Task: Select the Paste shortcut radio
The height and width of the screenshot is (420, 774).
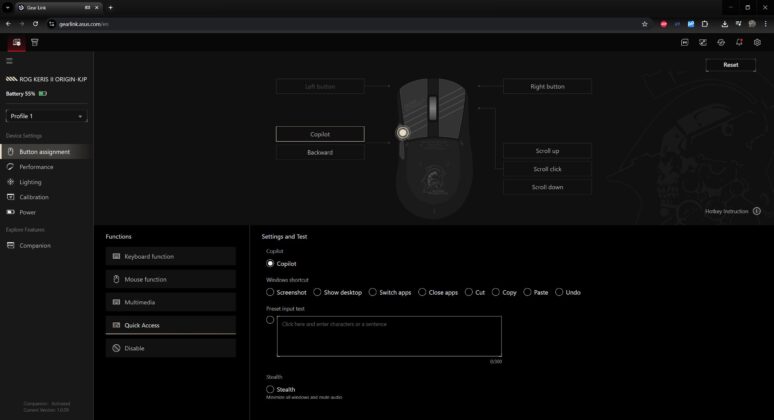Action: (x=527, y=292)
